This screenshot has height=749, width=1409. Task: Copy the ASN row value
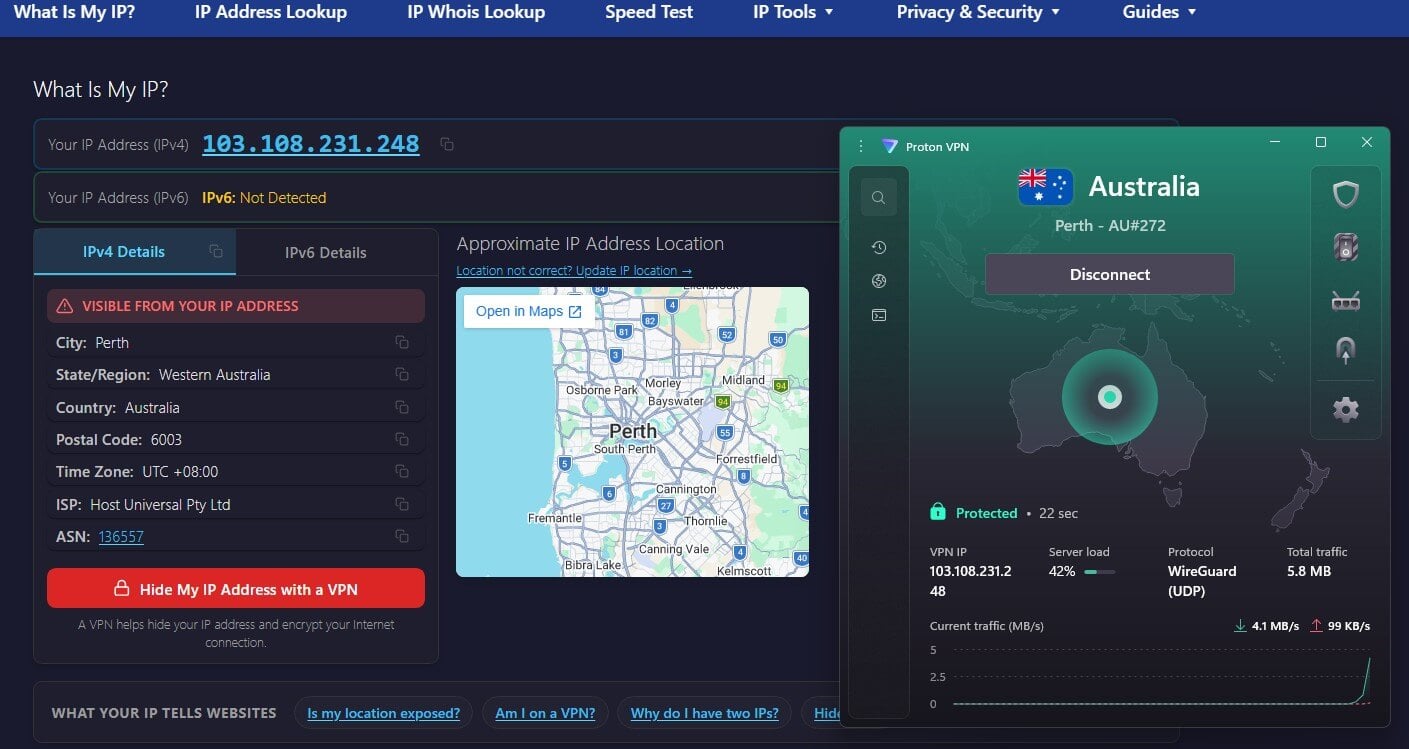[x=402, y=537]
